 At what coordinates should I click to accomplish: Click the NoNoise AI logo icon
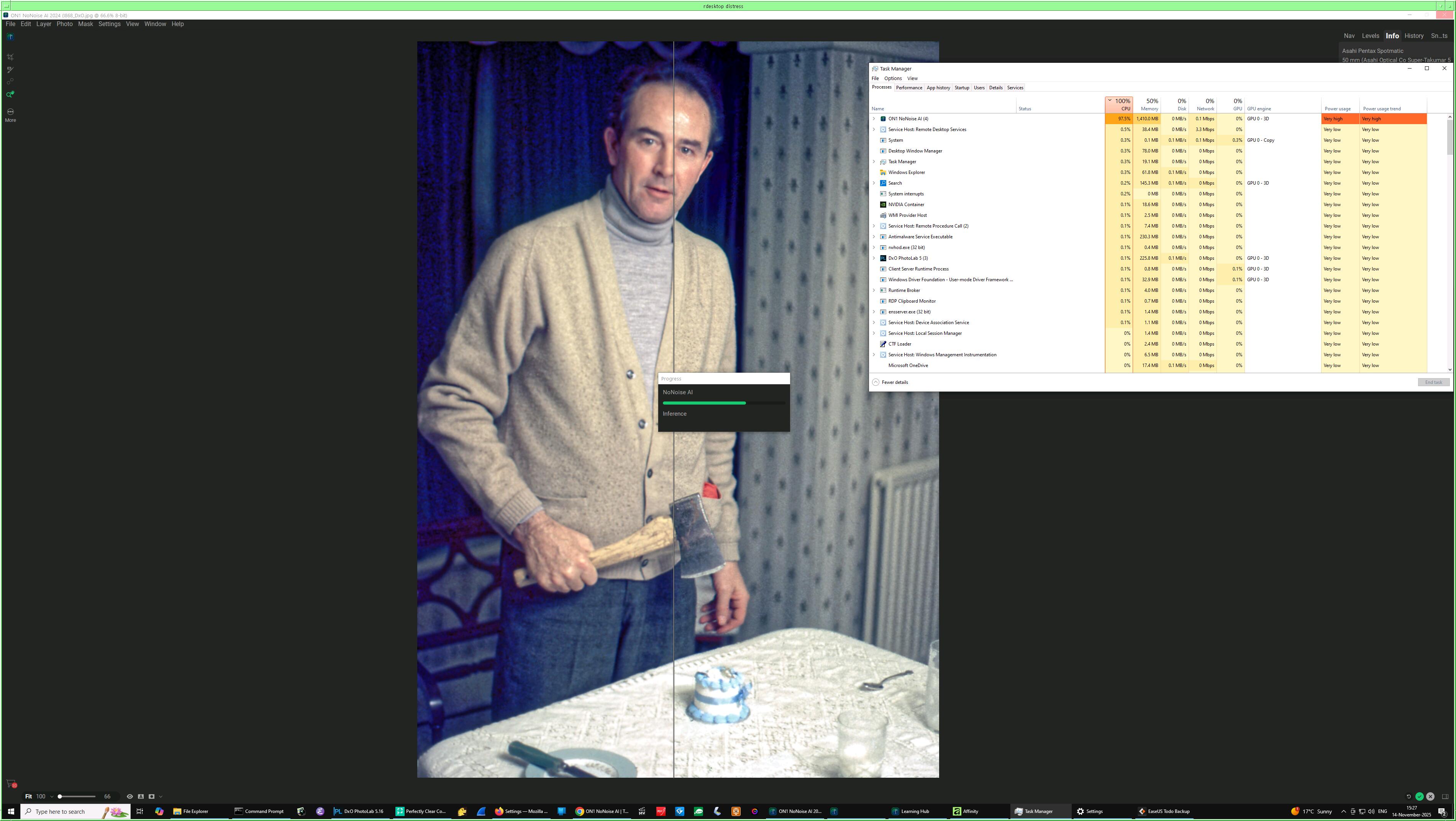[x=10, y=37]
